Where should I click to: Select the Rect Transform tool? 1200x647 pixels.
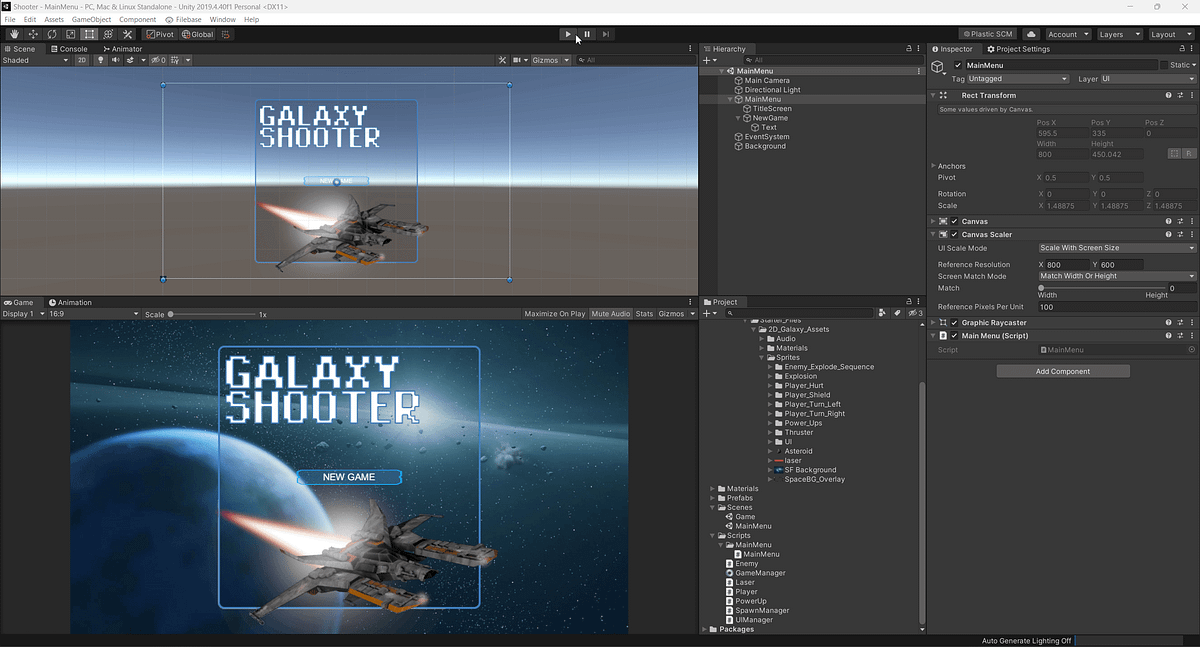(x=90, y=33)
